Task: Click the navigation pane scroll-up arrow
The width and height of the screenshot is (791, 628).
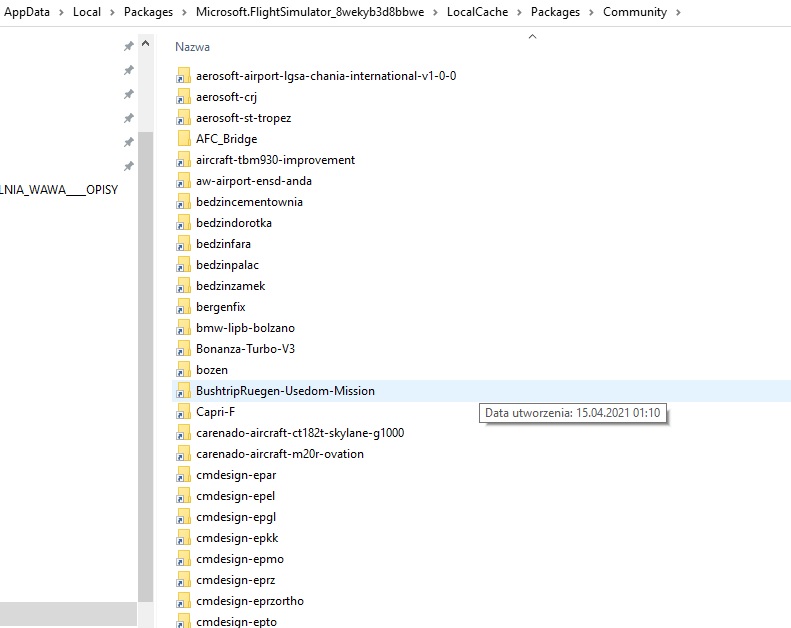Action: tap(145, 44)
